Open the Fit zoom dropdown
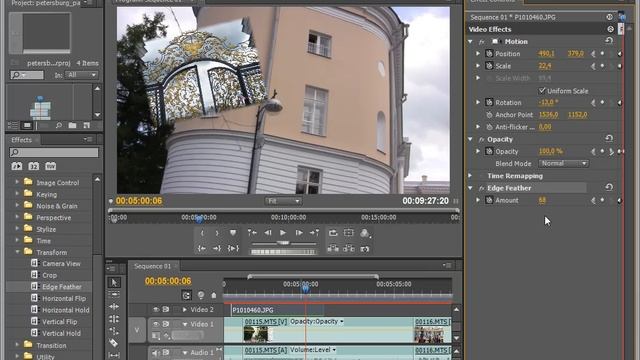The width and height of the screenshot is (640, 360). tap(283, 201)
